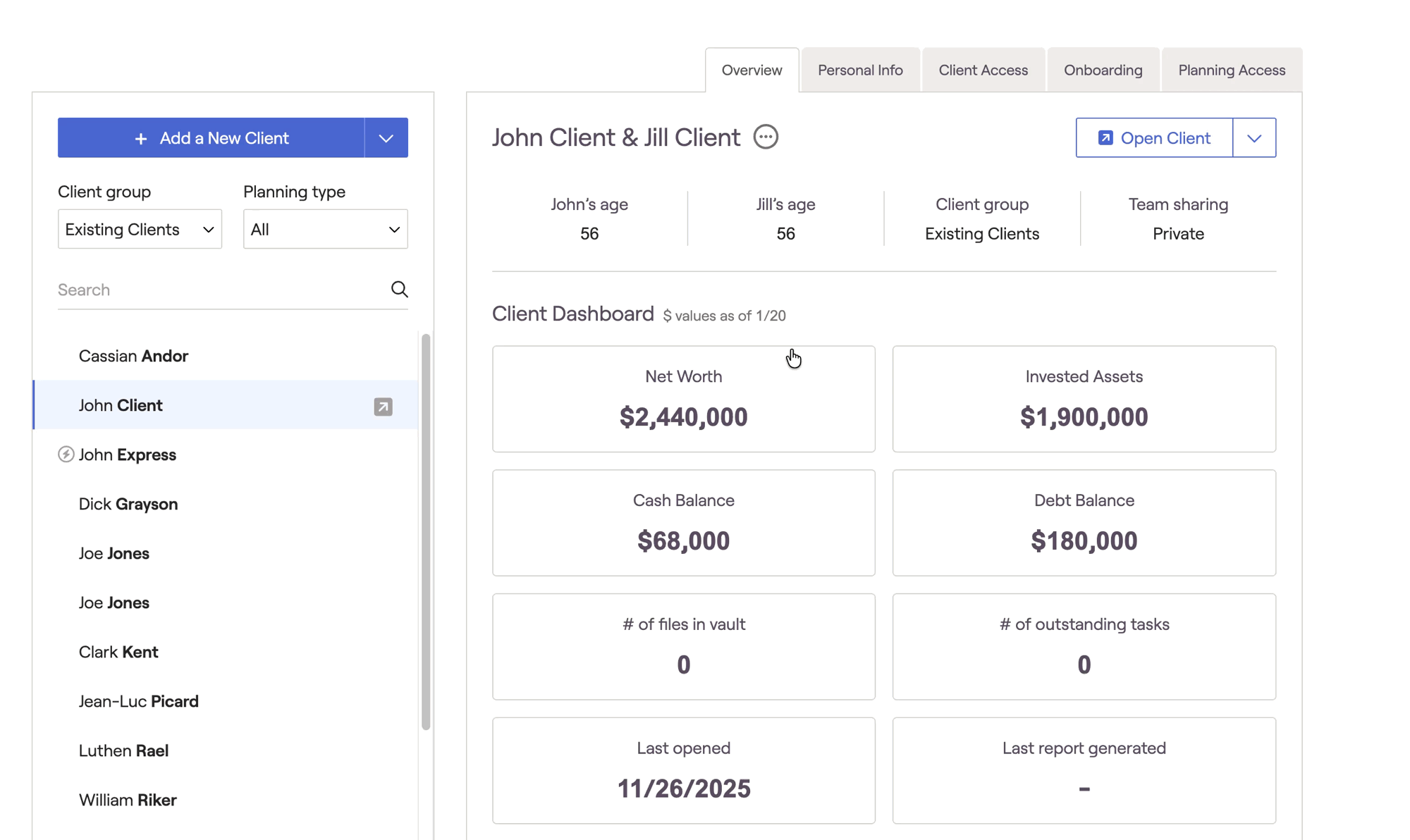This screenshot has height=840, width=1410.
Task: Click the open arrow icon on John Client row
Action: [383, 407]
